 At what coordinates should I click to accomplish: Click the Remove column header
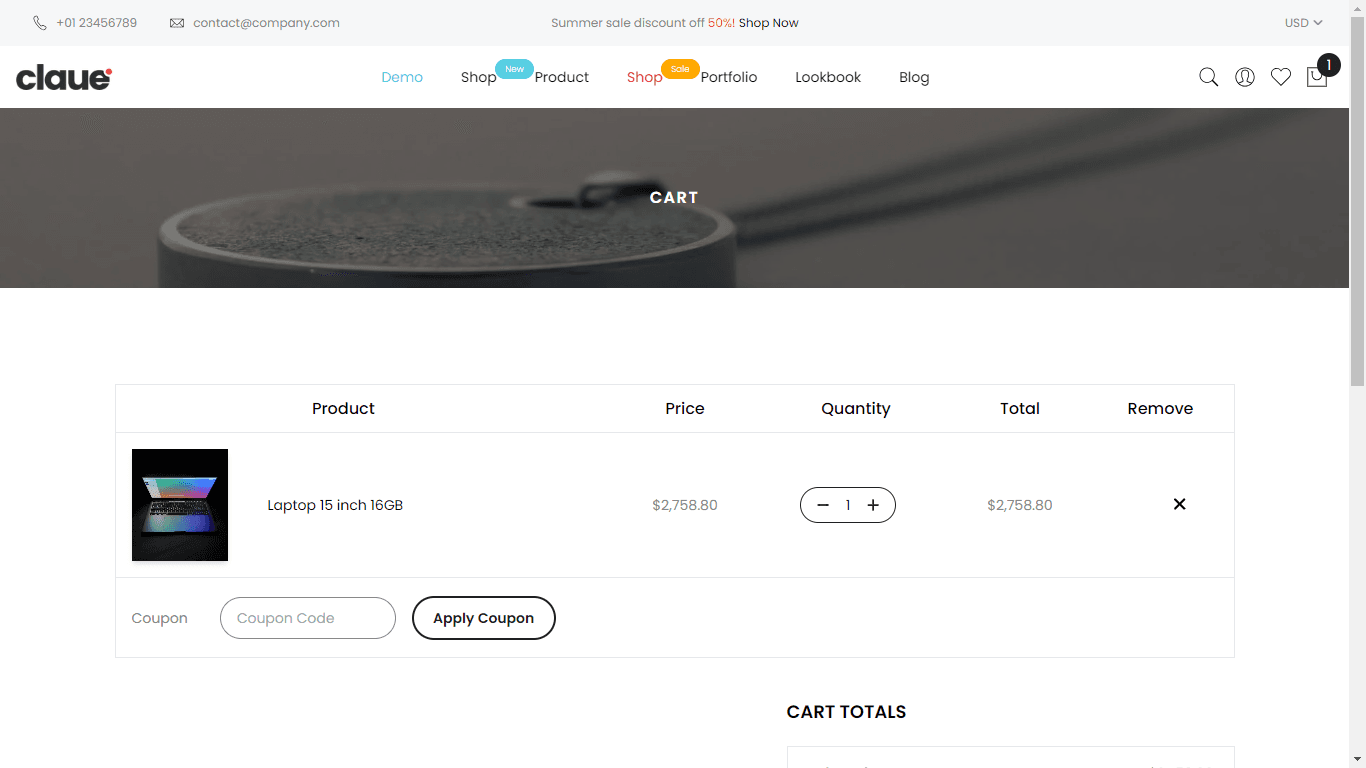pyautogui.click(x=1160, y=408)
